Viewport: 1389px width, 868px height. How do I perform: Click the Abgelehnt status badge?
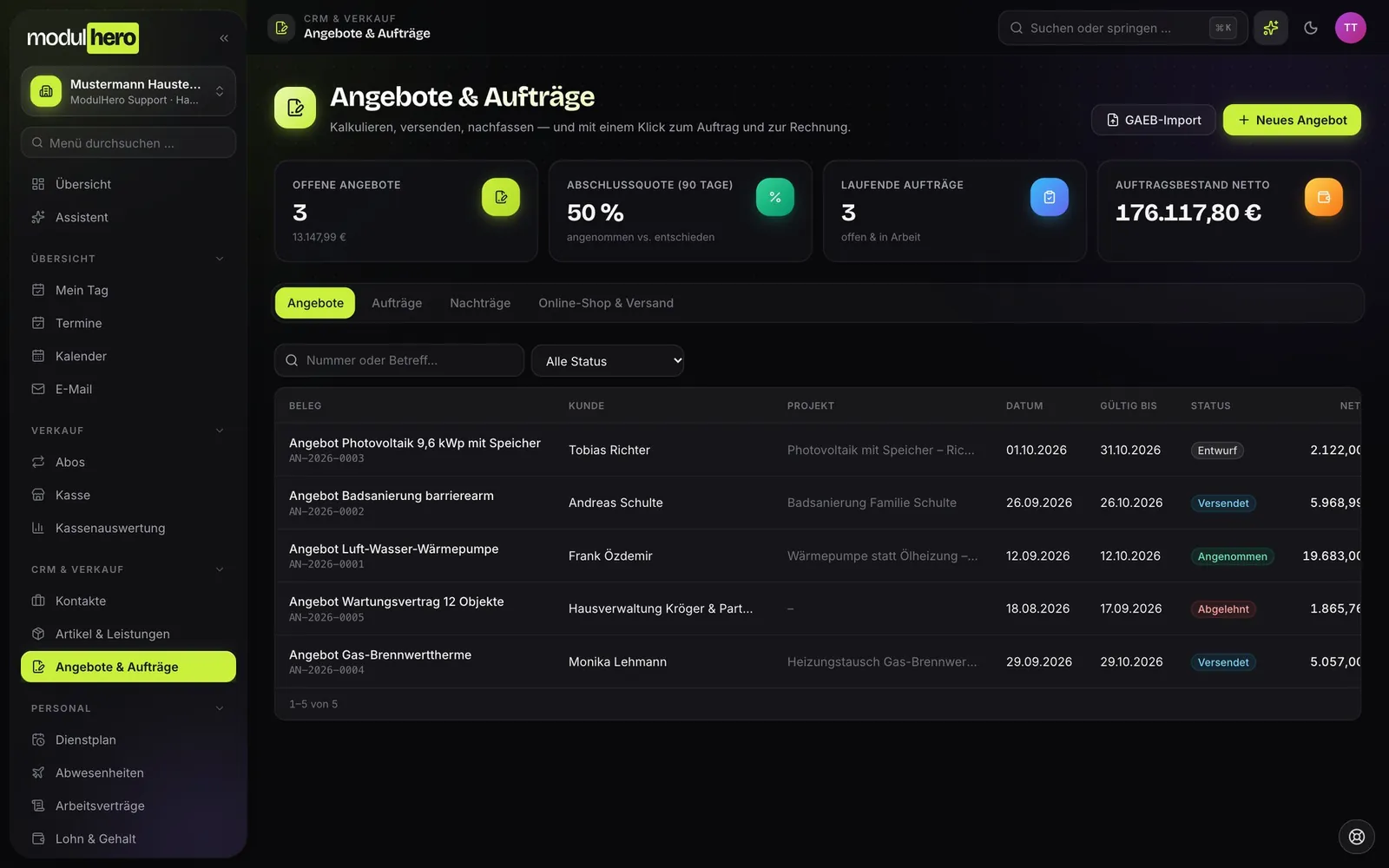[1223, 609]
